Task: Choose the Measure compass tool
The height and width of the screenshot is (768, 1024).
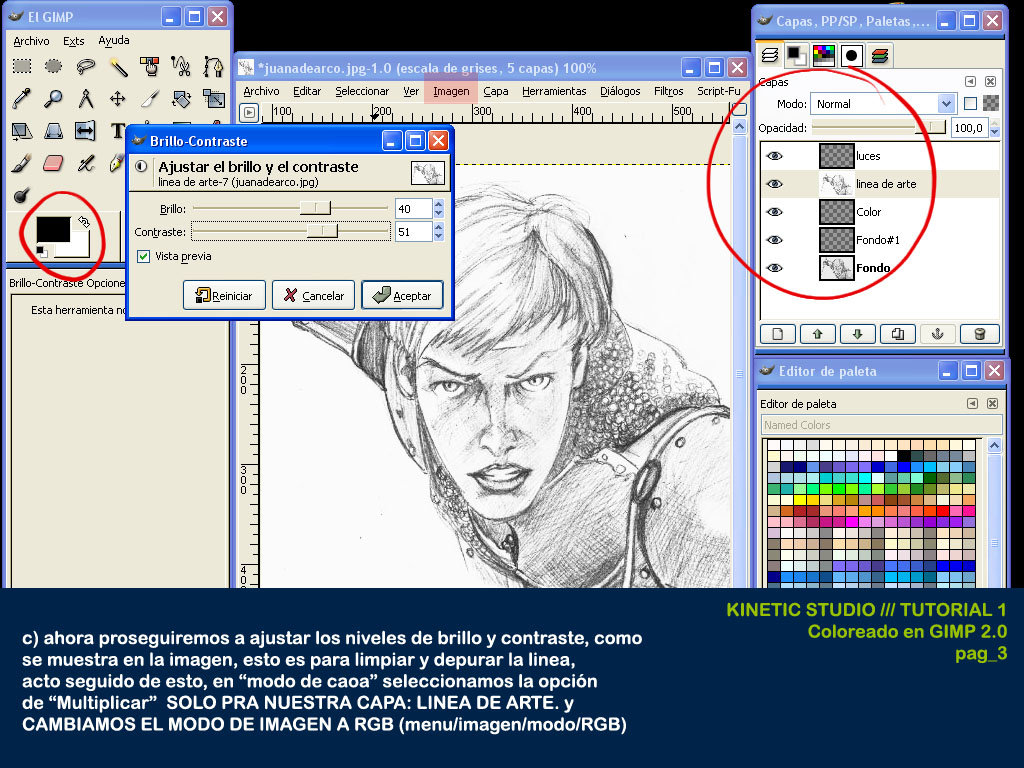Action: click(x=86, y=99)
